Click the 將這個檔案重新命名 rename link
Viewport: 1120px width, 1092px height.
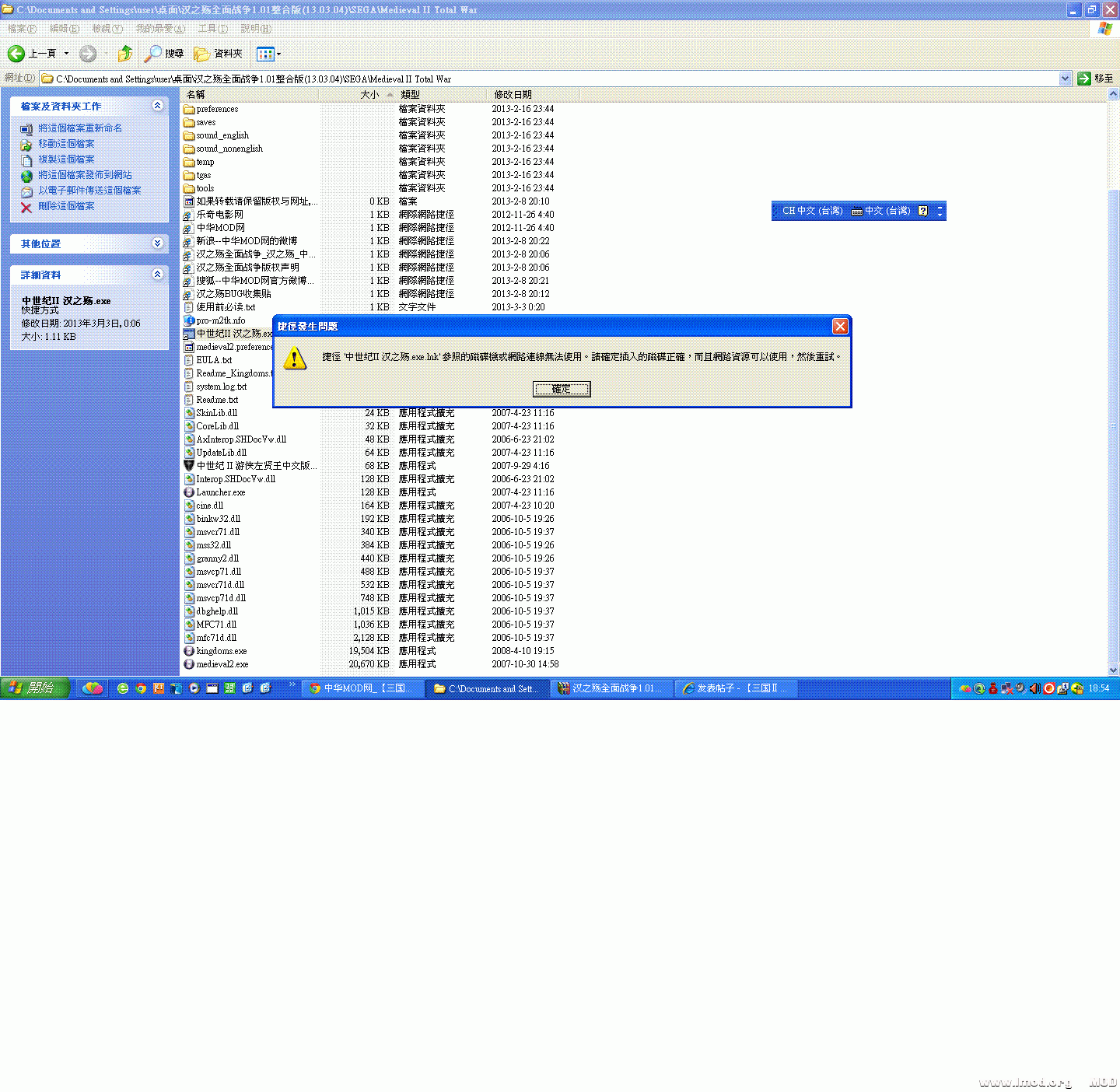80,128
